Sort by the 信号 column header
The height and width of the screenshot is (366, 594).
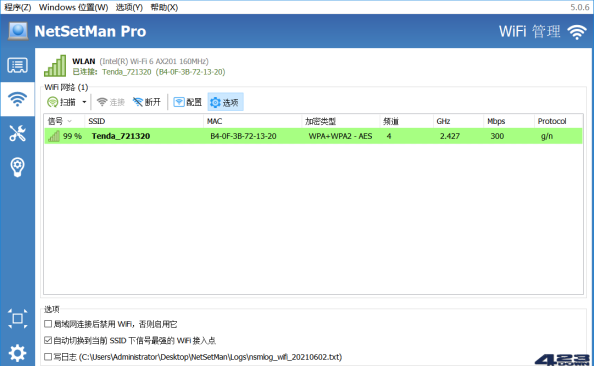64,121
